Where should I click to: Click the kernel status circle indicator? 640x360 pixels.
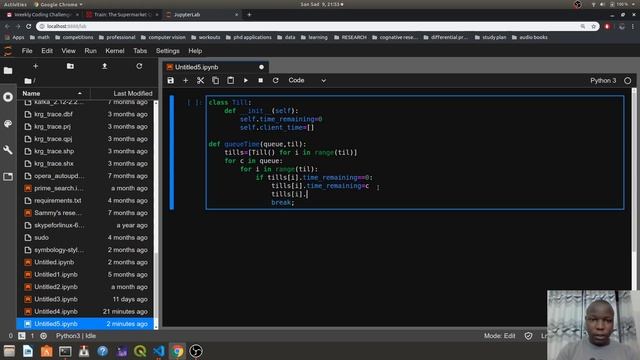pos(627,80)
